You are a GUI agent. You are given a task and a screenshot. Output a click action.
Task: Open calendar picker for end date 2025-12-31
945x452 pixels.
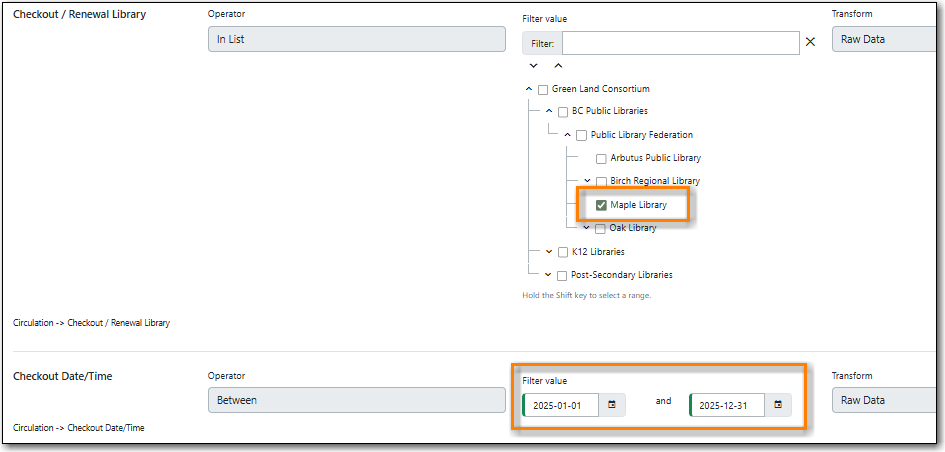pyautogui.click(x=777, y=405)
